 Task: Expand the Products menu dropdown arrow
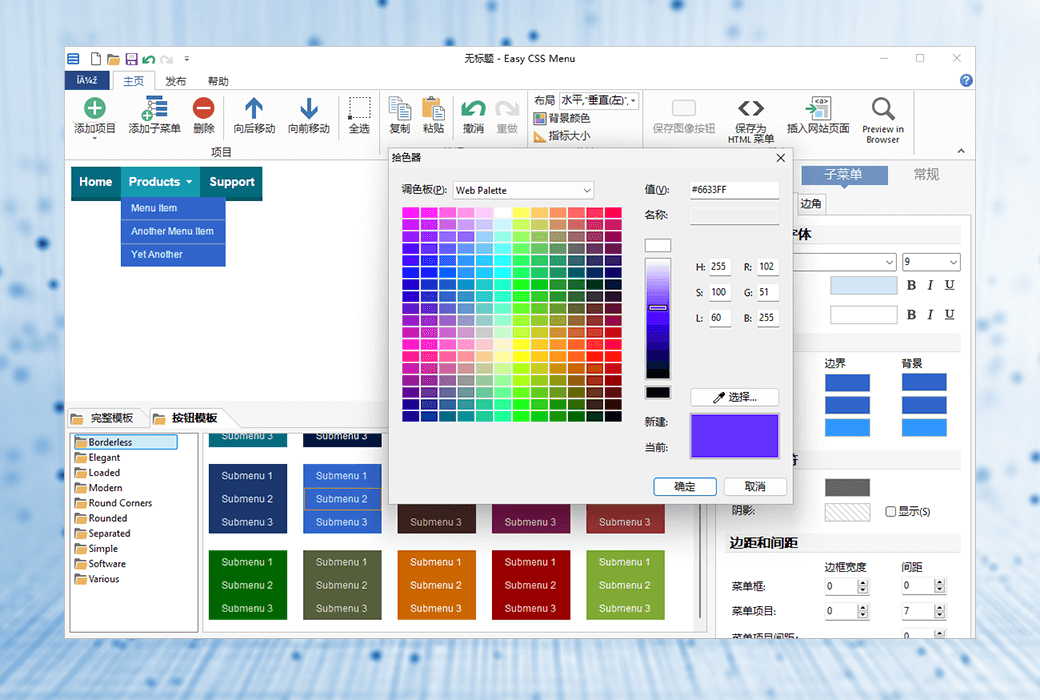click(189, 182)
